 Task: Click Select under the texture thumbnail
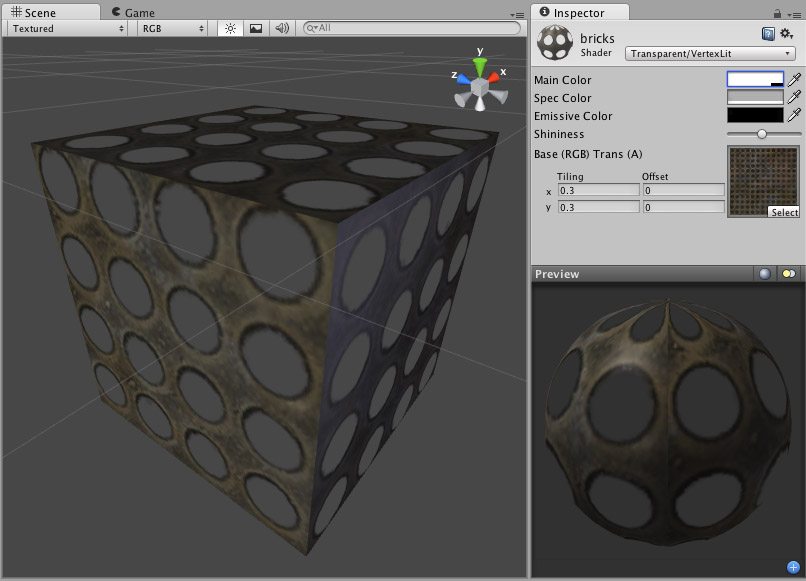784,211
